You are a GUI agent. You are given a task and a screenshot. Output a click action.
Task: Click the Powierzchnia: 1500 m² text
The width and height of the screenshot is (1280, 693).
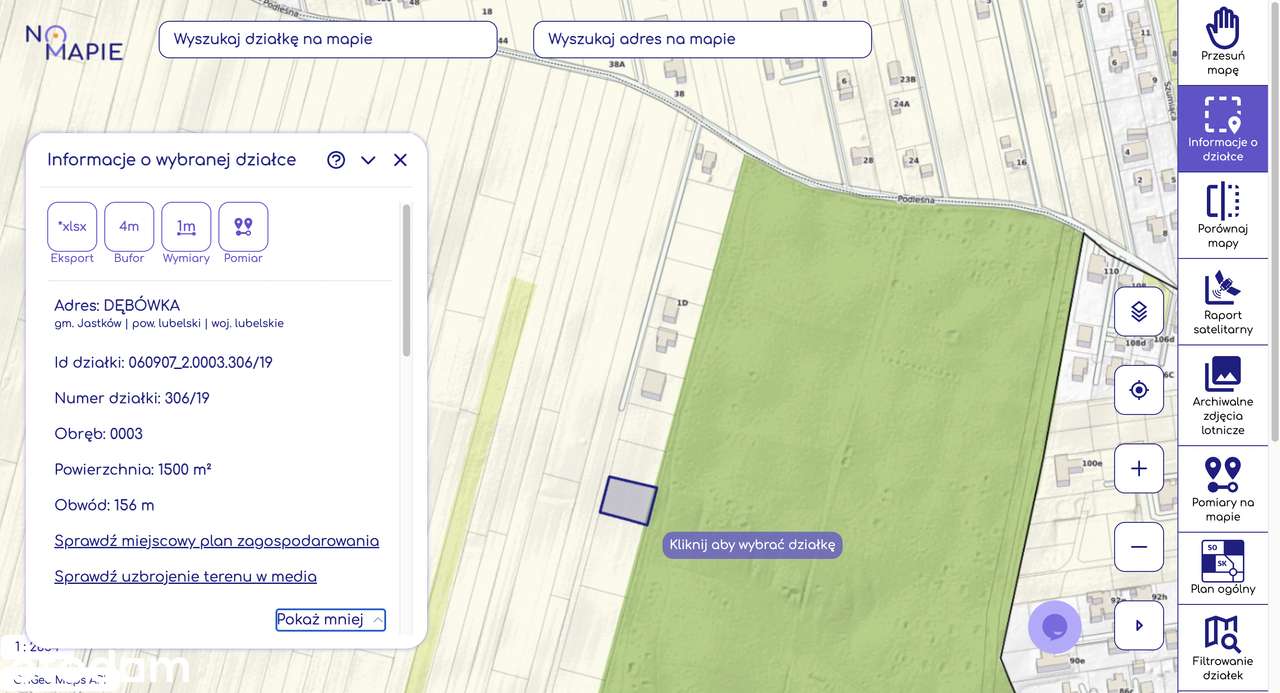[133, 469]
